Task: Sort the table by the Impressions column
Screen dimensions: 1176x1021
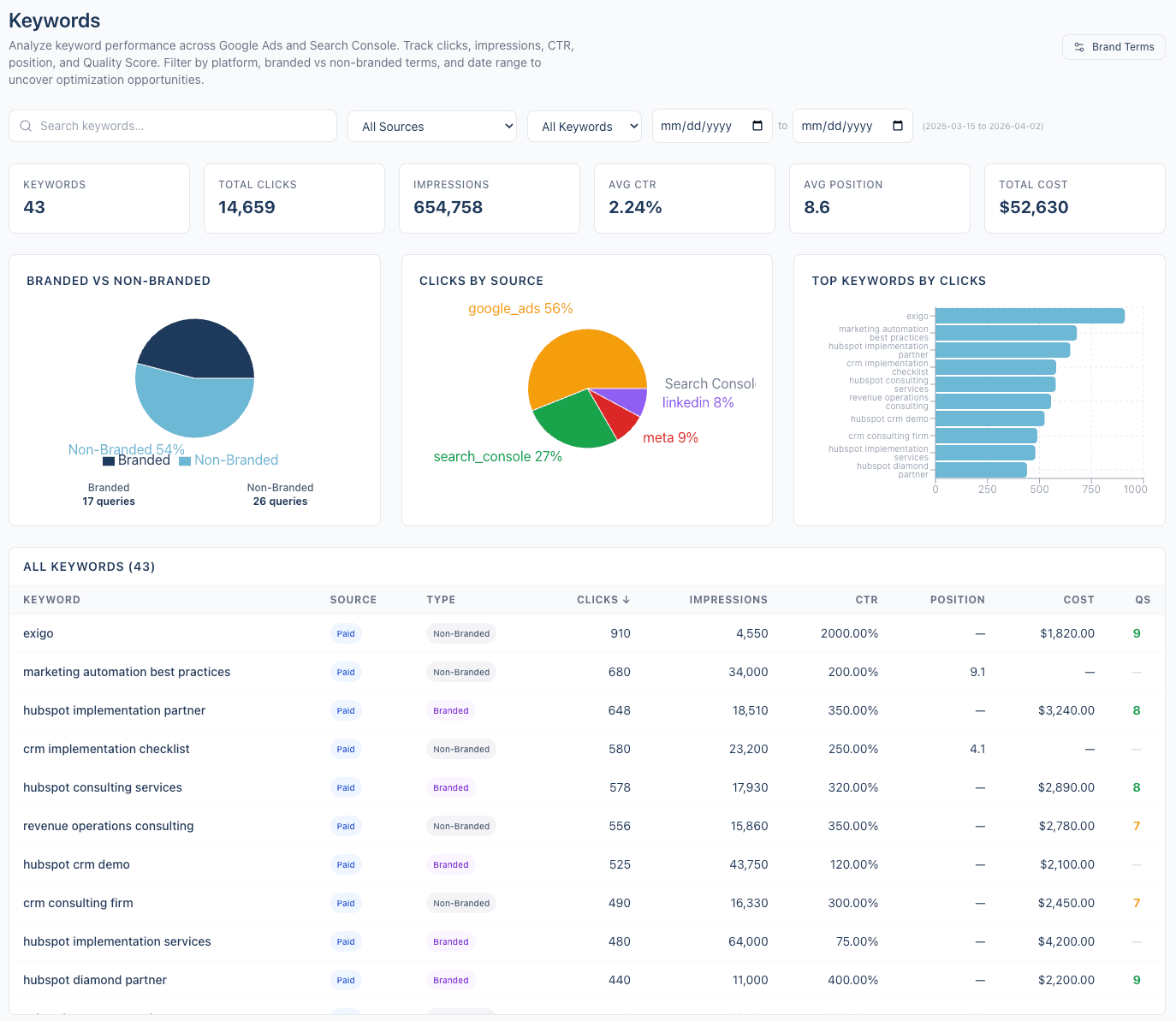Action: coord(728,599)
